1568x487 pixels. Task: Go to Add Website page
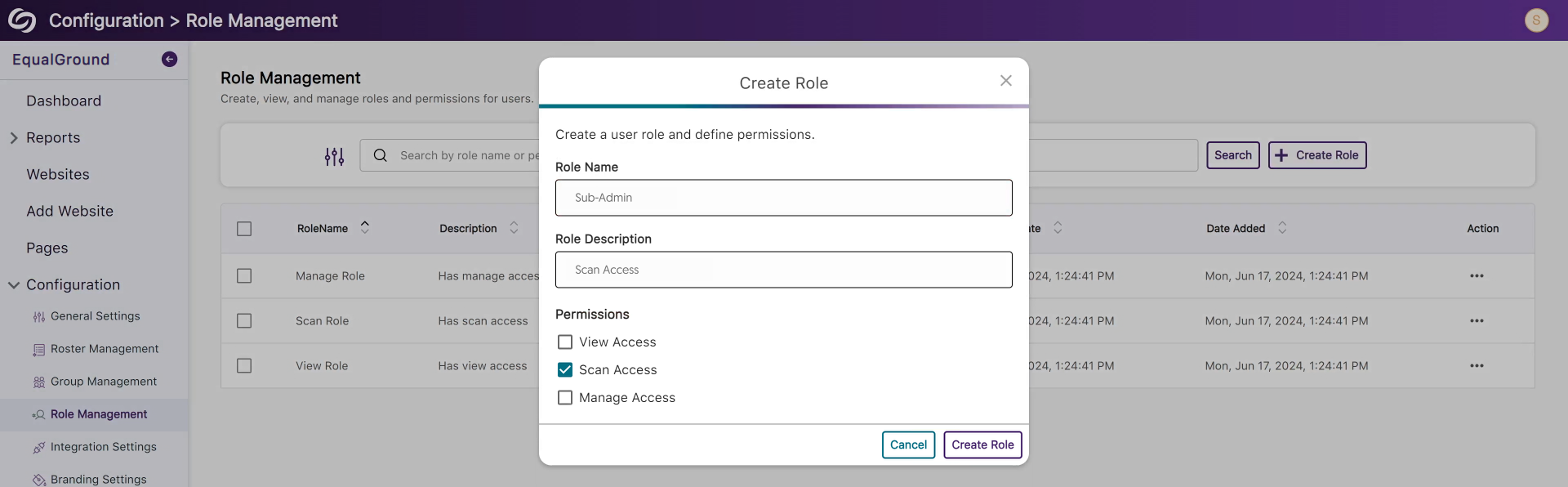pyautogui.click(x=69, y=212)
